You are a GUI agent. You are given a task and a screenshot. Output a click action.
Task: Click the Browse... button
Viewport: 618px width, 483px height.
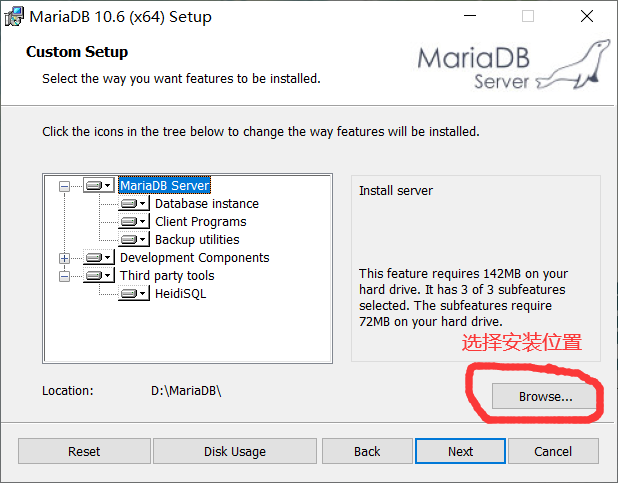tap(545, 396)
